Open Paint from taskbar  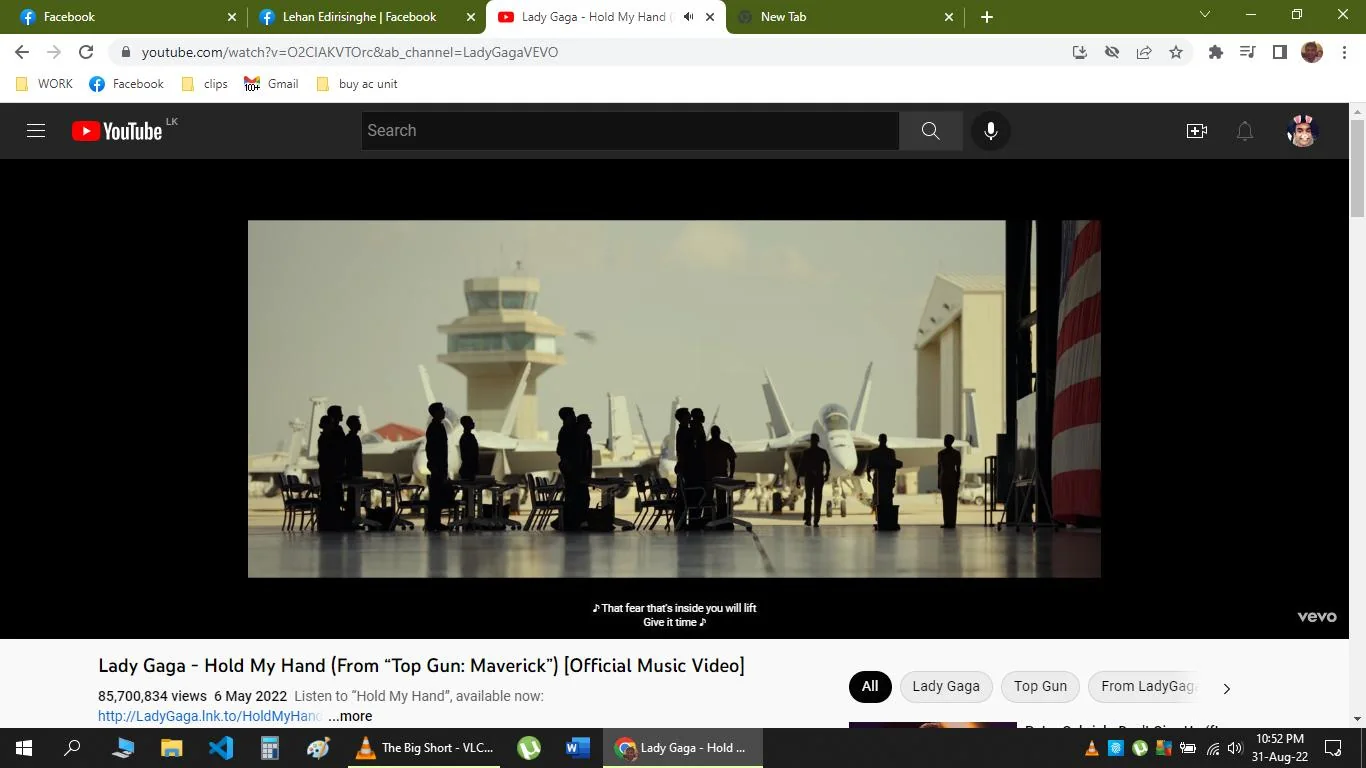[318, 748]
